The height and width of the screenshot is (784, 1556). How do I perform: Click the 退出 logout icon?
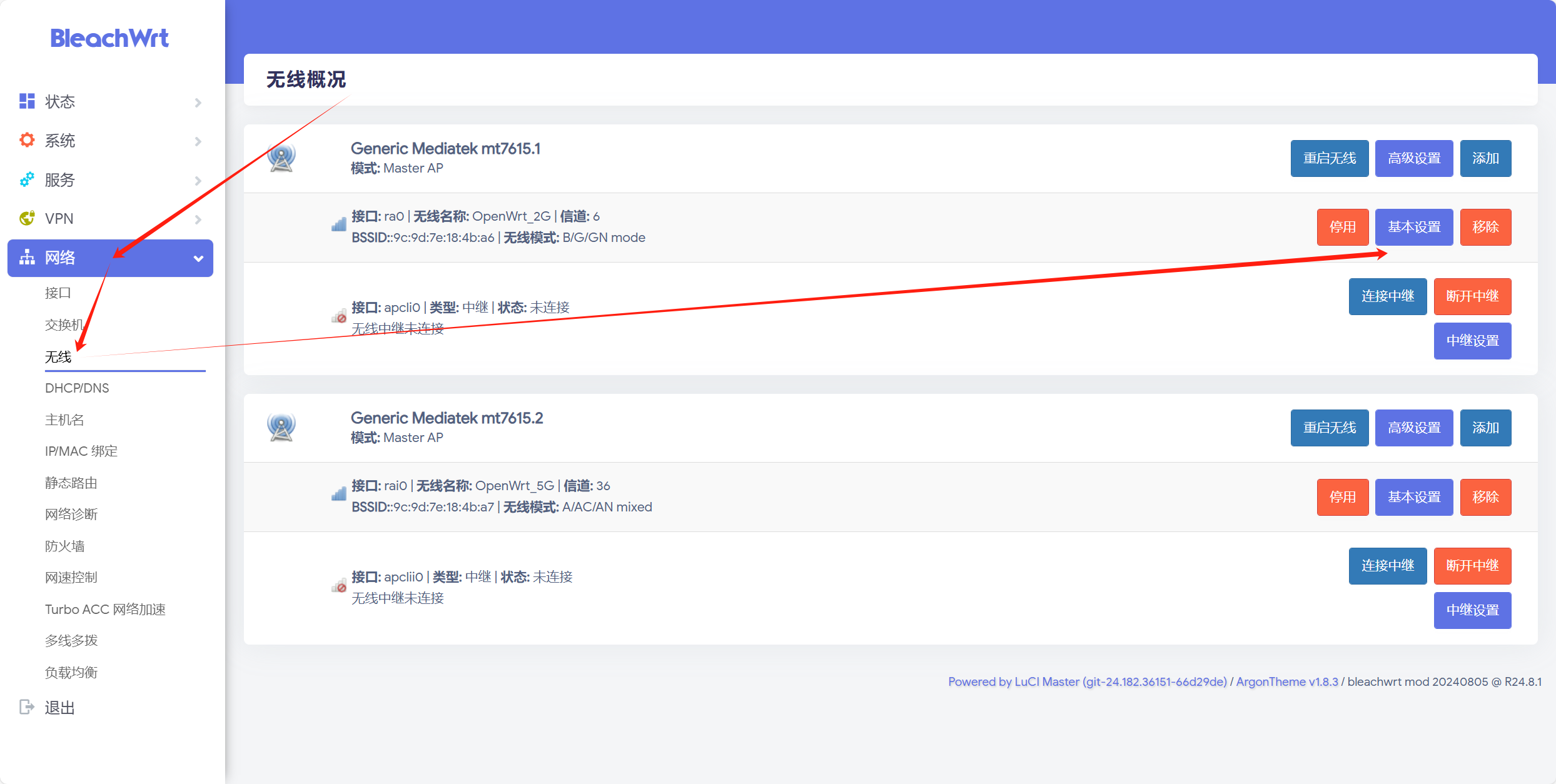point(27,707)
